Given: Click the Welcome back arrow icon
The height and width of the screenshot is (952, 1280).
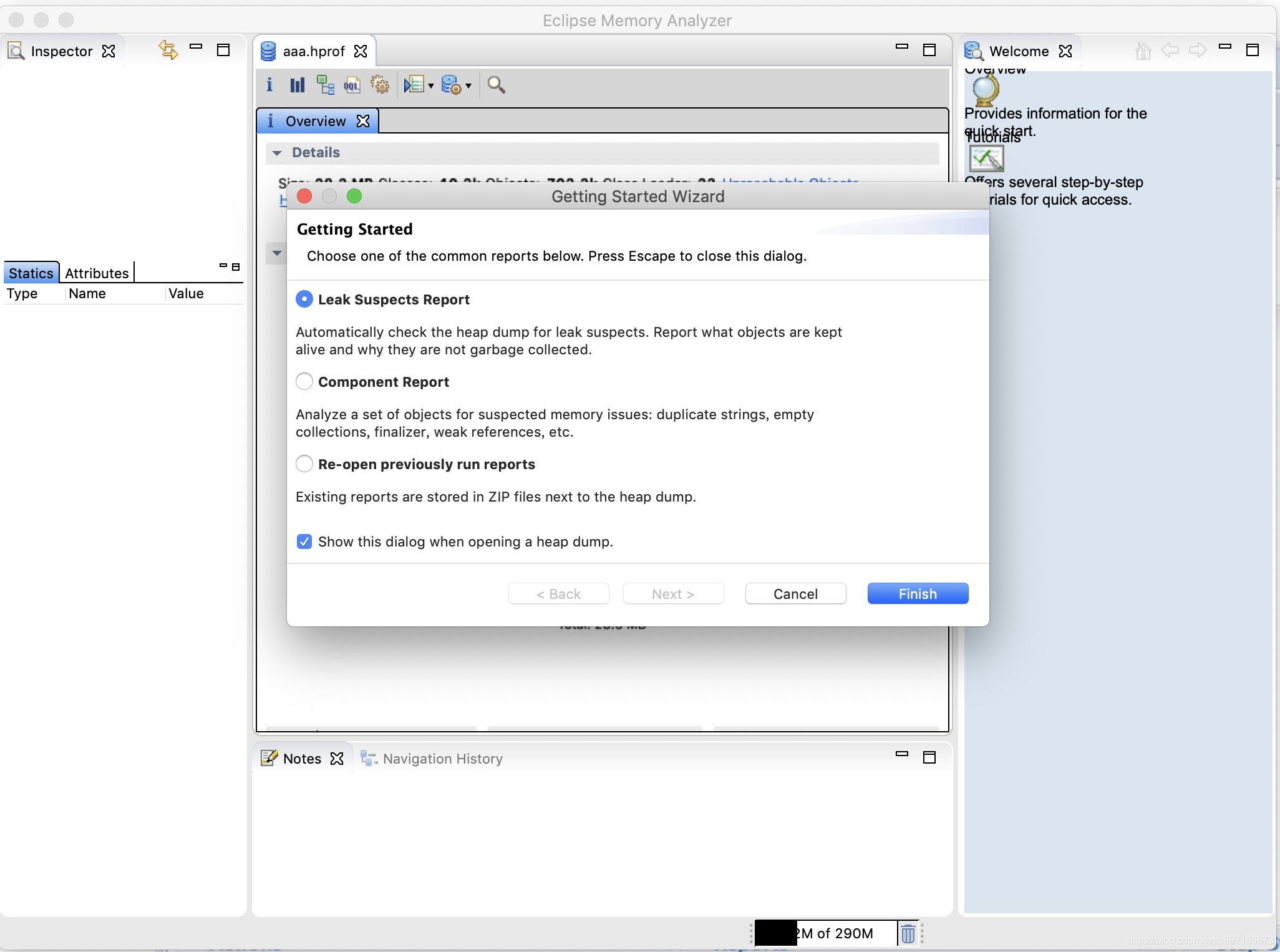Looking at the screenshot, I should click(x=1170, y=50).
